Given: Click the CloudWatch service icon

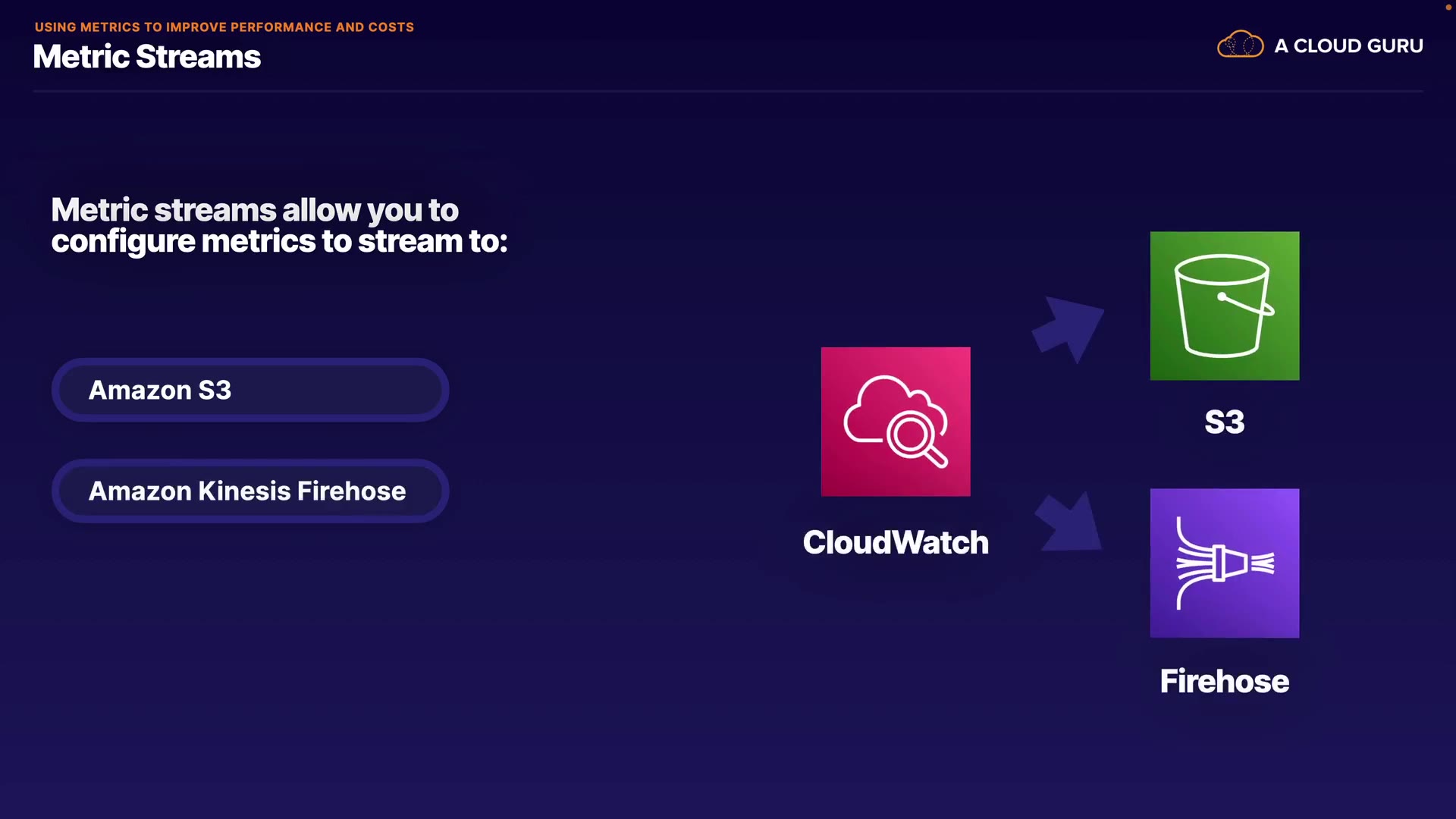Looking at the screenshot, I should coord(895,422).
